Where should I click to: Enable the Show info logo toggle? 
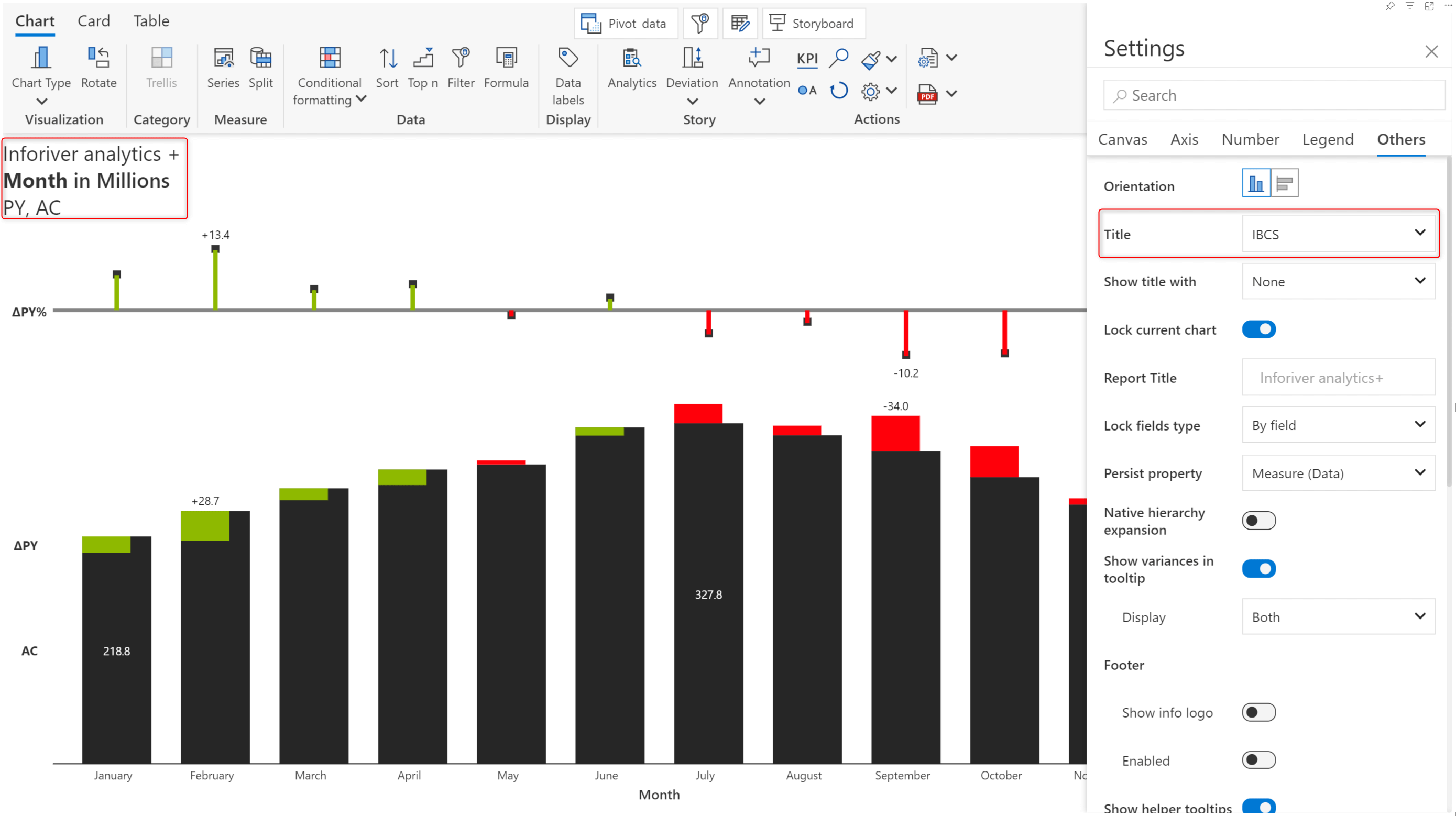(1258, 712)
